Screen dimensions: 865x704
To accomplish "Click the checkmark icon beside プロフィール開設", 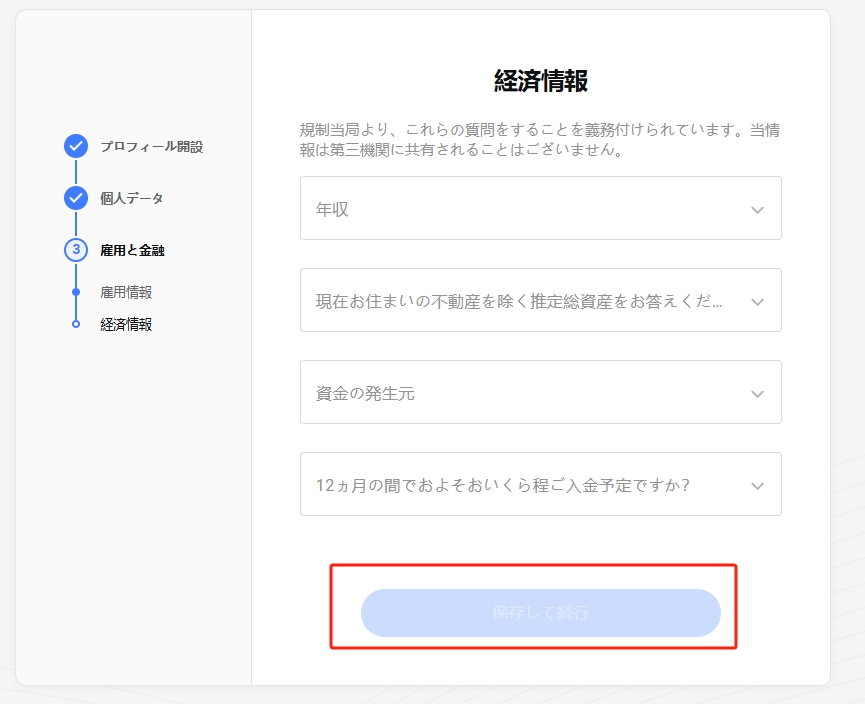I will [x=76, y=147].
